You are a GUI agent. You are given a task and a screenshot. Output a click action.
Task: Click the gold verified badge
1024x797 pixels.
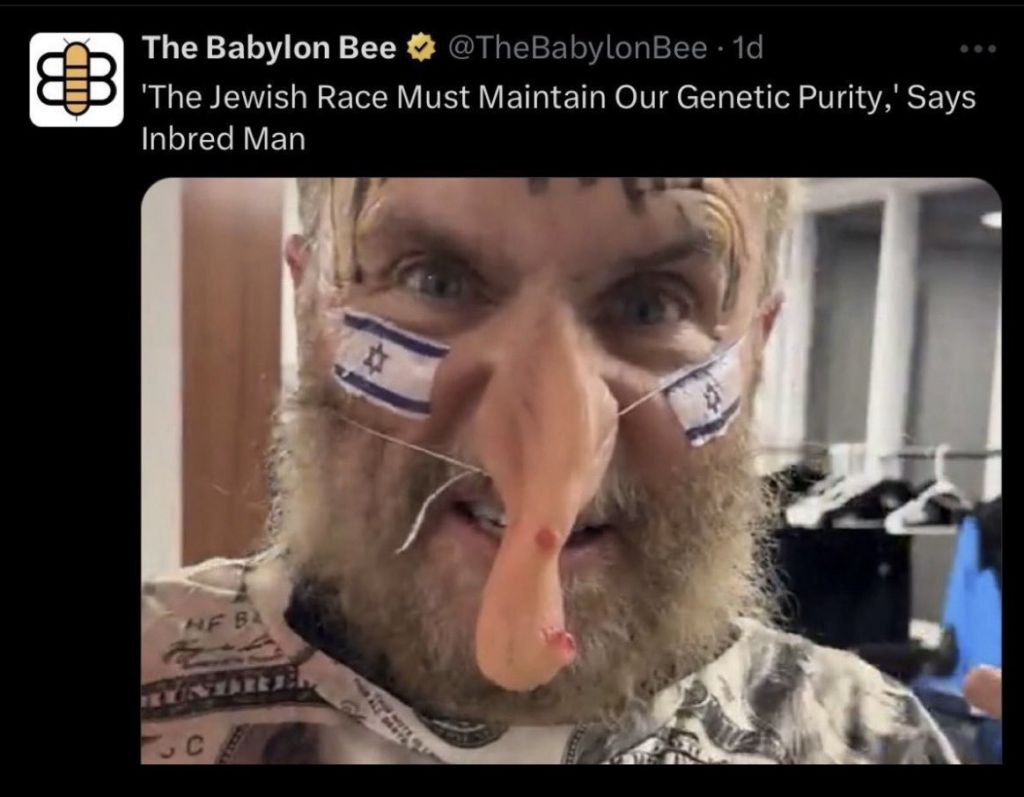coord(421,48)
